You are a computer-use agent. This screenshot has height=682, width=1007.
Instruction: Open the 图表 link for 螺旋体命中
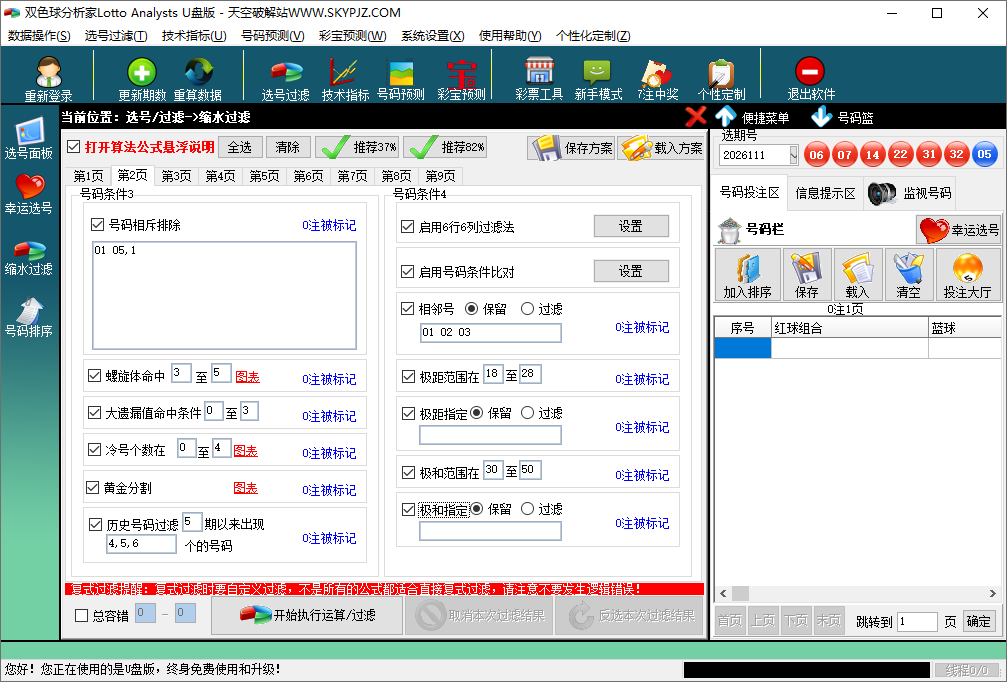coord(247,377)
